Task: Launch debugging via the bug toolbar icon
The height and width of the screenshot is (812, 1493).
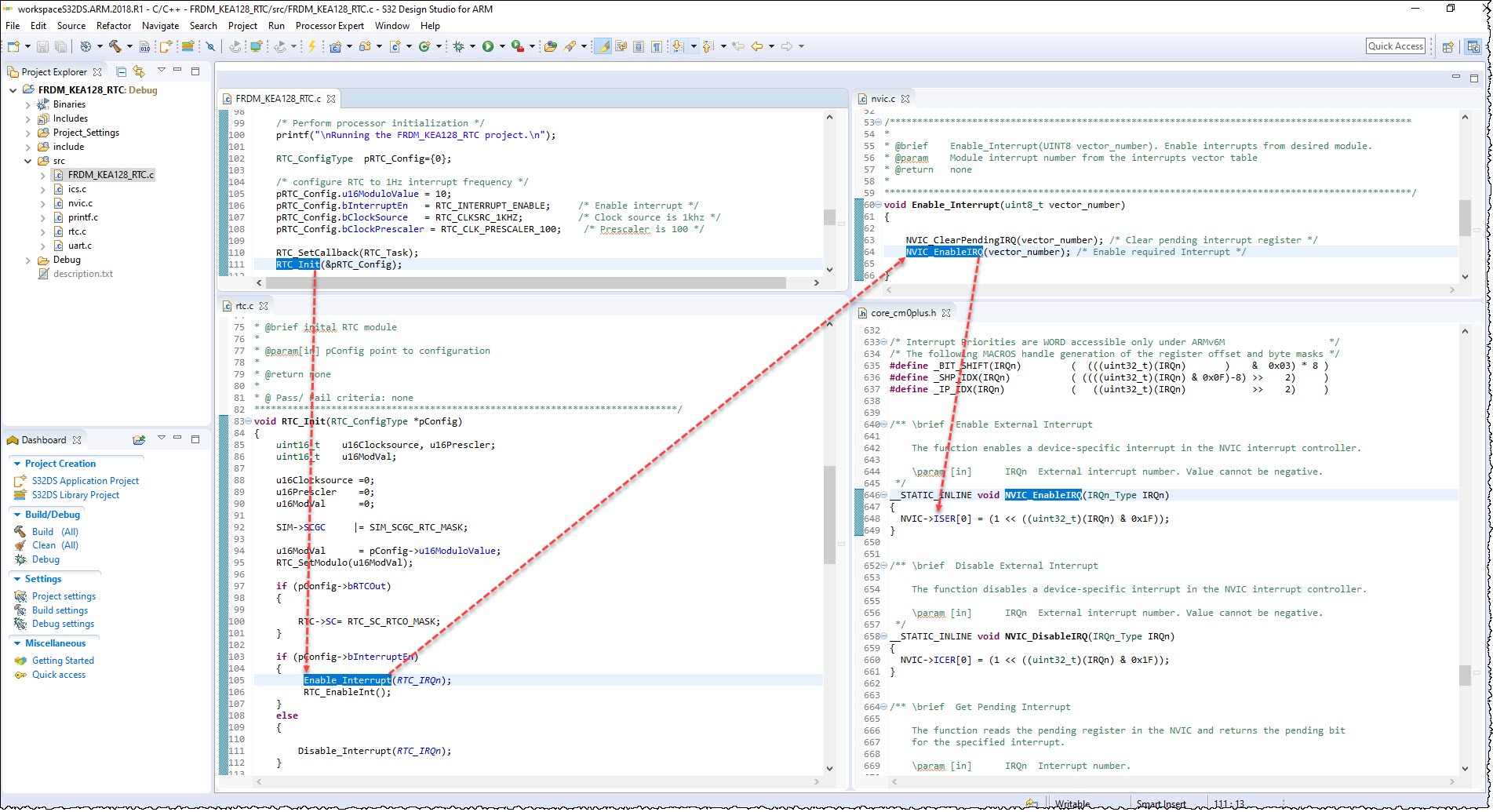Action: tap(457, 46)
